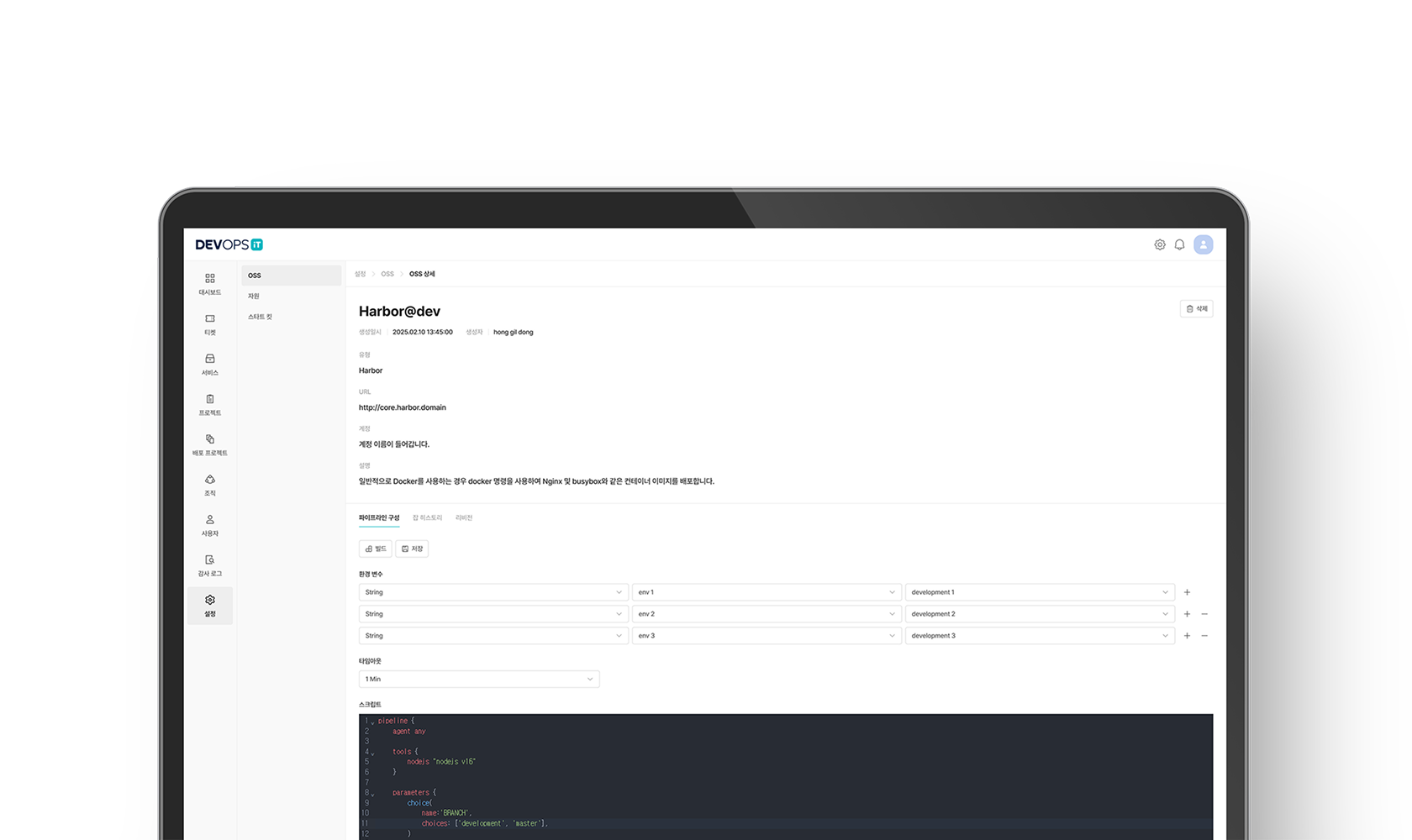The width and height of the screenshot is (1412, 840).
Task: Switch to the 리비전 tab
Action: click(464, 517)
